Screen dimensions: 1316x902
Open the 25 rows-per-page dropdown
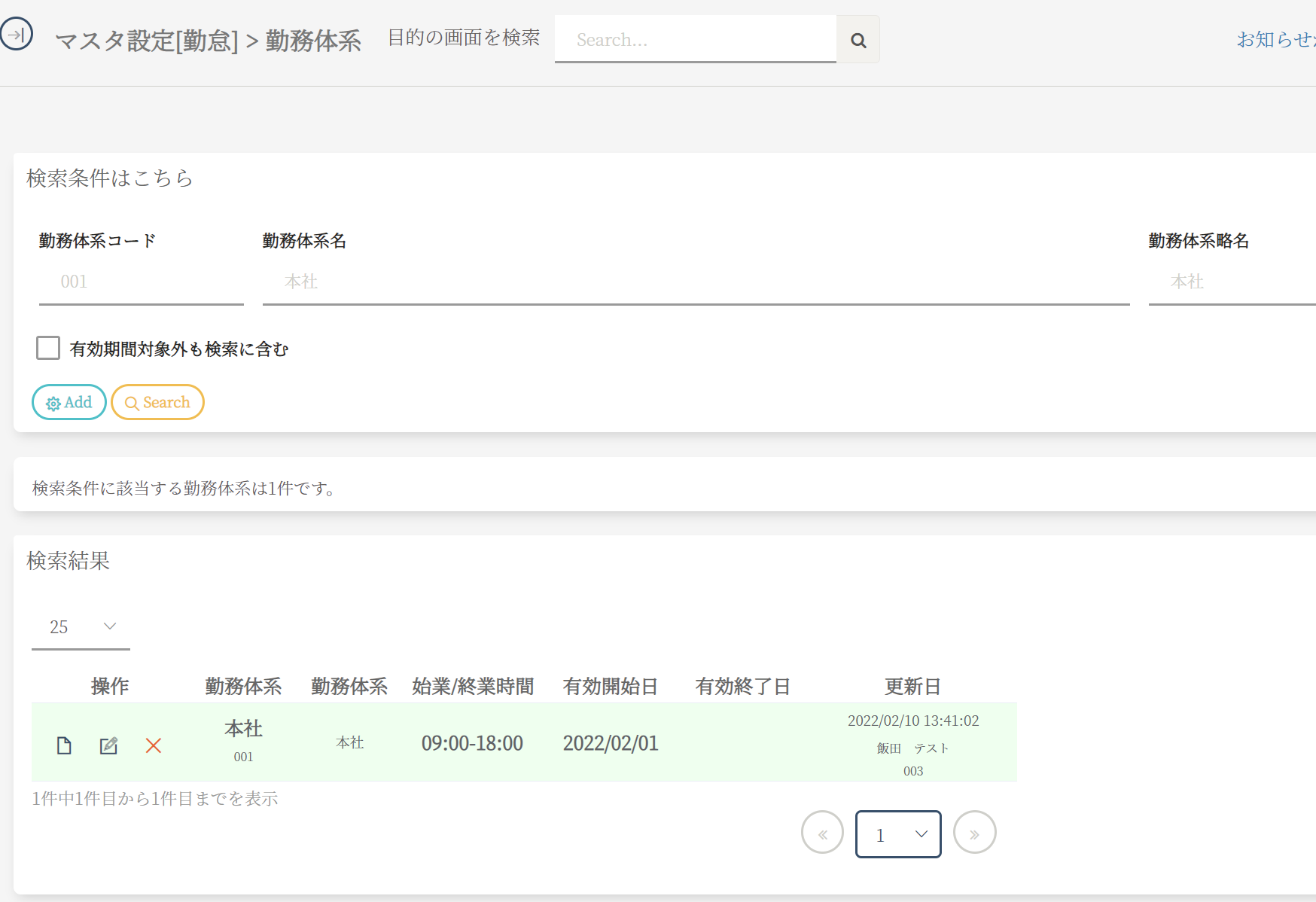click(x=81, y=626)
